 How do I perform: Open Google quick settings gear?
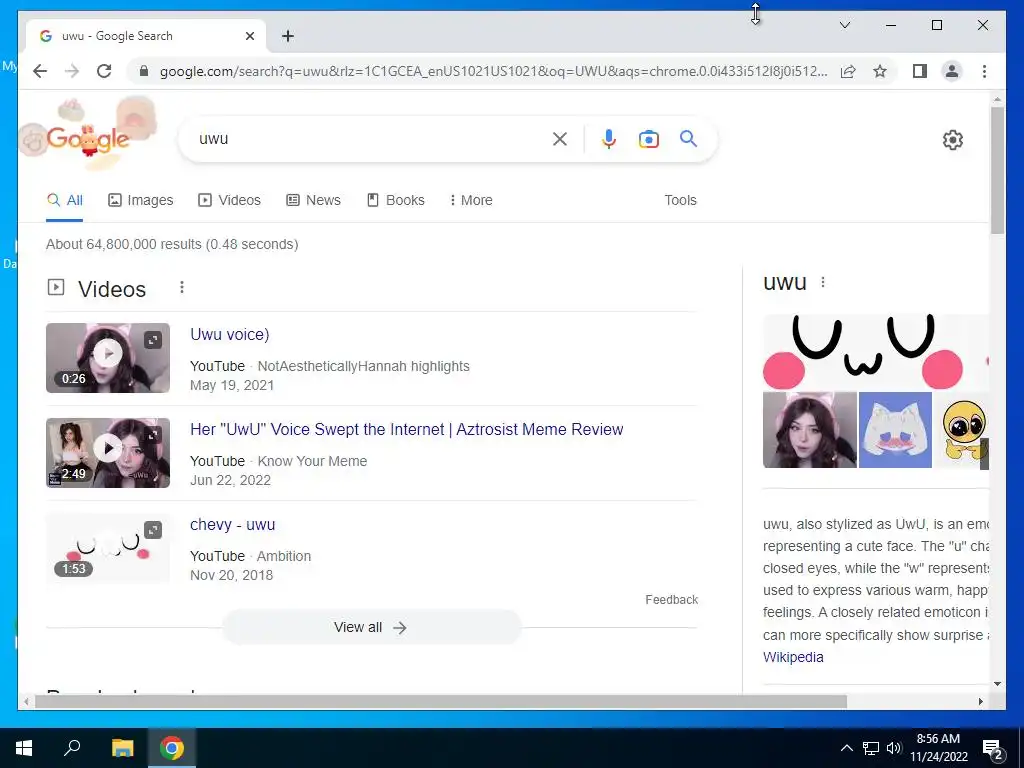pos(953,140)
